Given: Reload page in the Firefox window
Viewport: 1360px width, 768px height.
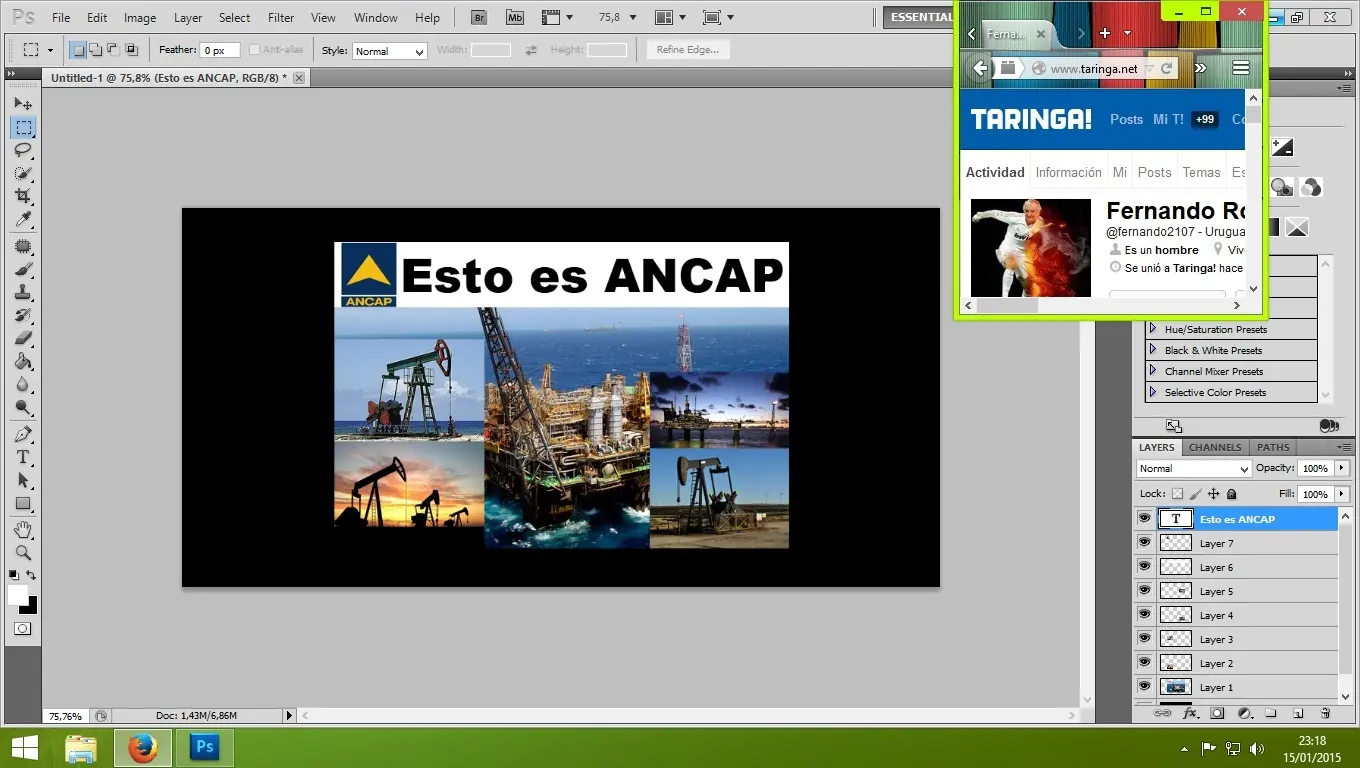Looking at the screenshot, I should (1167, 68).
